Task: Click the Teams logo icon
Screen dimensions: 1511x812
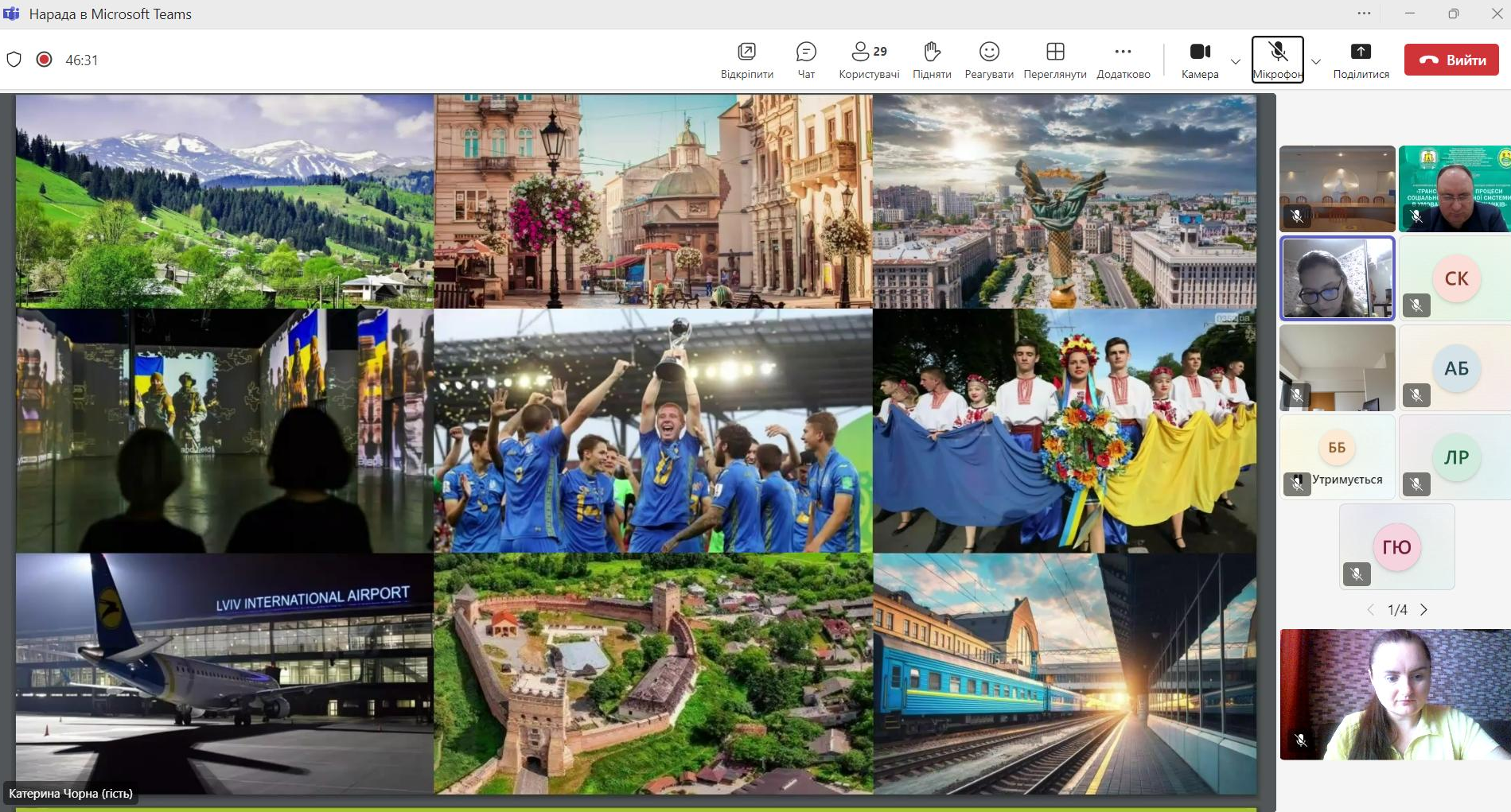Action: tap(11, 14)
